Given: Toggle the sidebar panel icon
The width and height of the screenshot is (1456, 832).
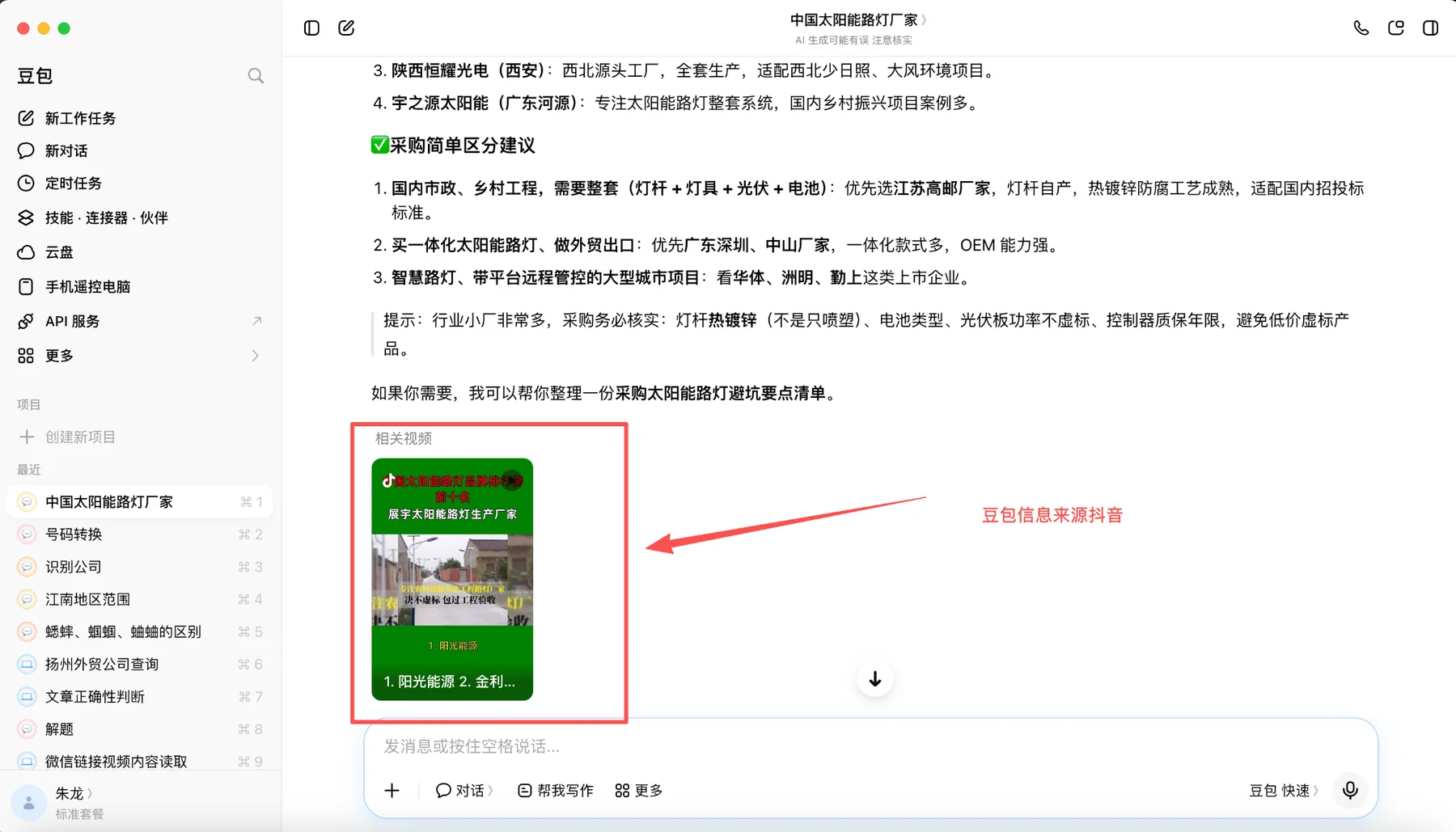Looking at the screenshot, I should pyautogui.click(x=311, y=27).
